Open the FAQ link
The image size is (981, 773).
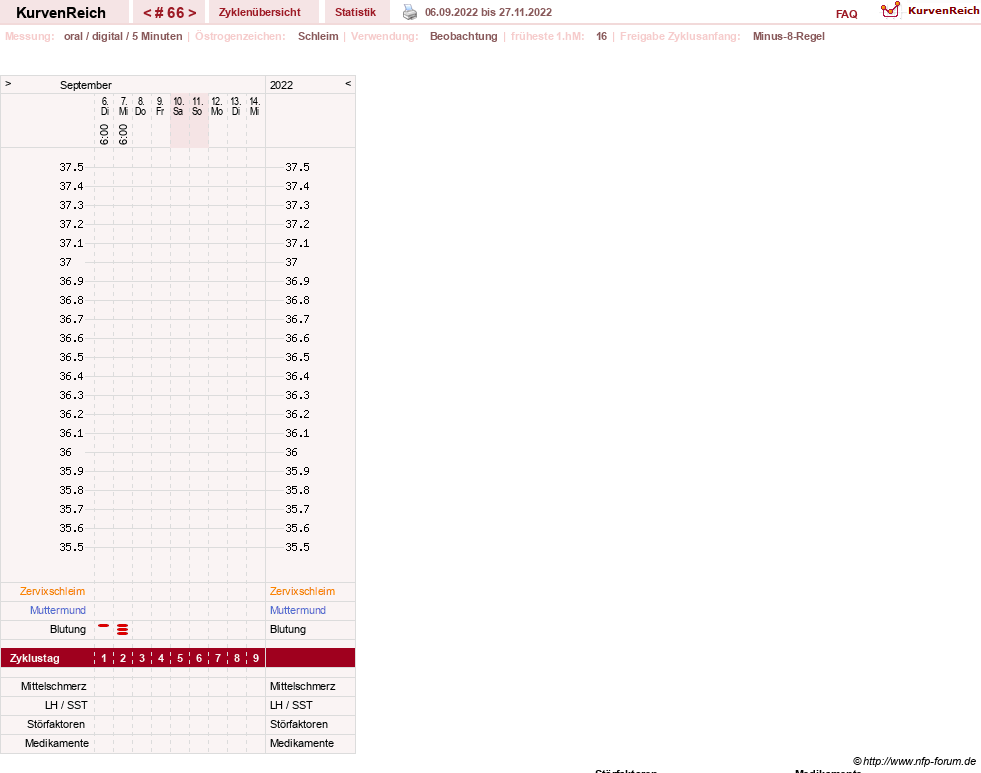click(846, 14)
